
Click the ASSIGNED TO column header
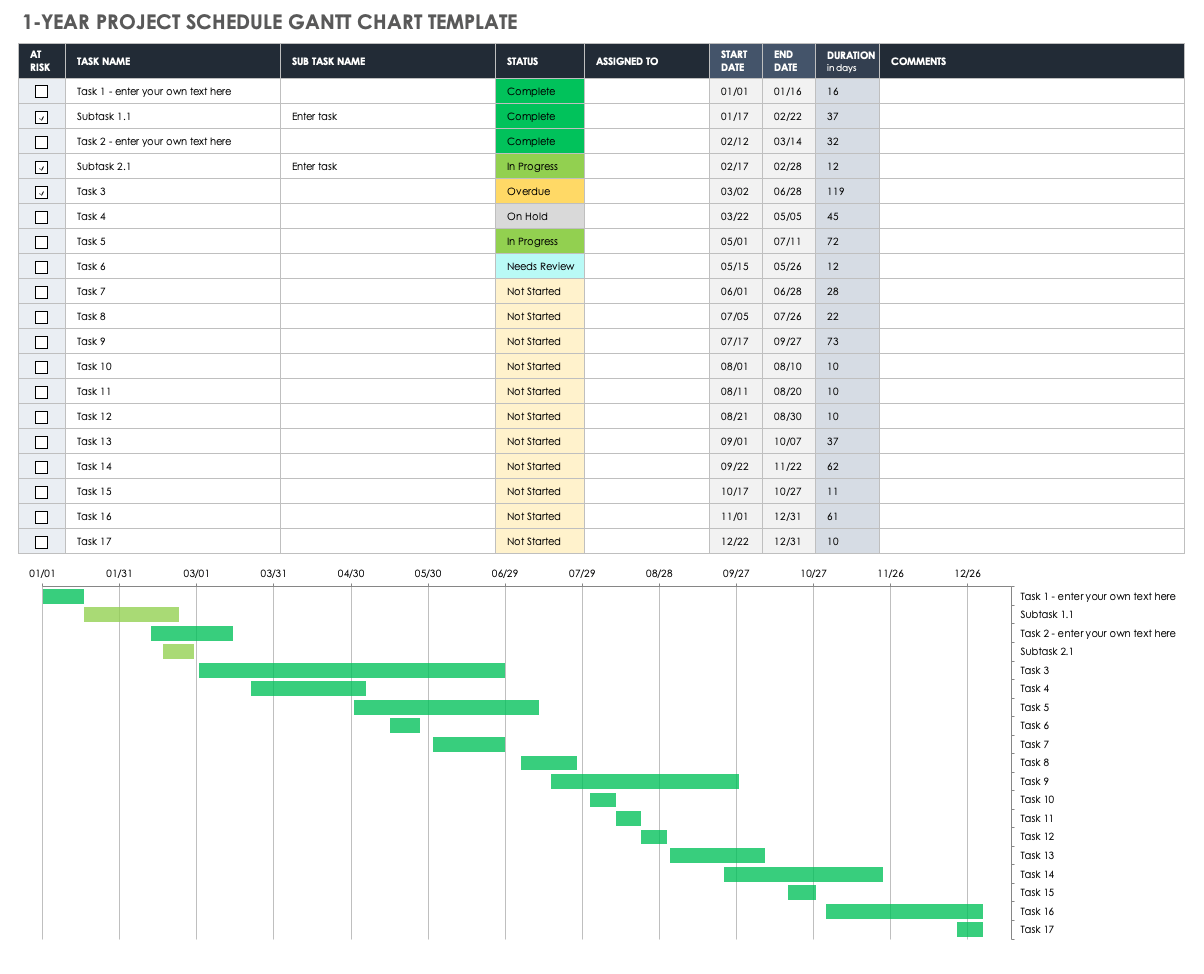(627, 61)
